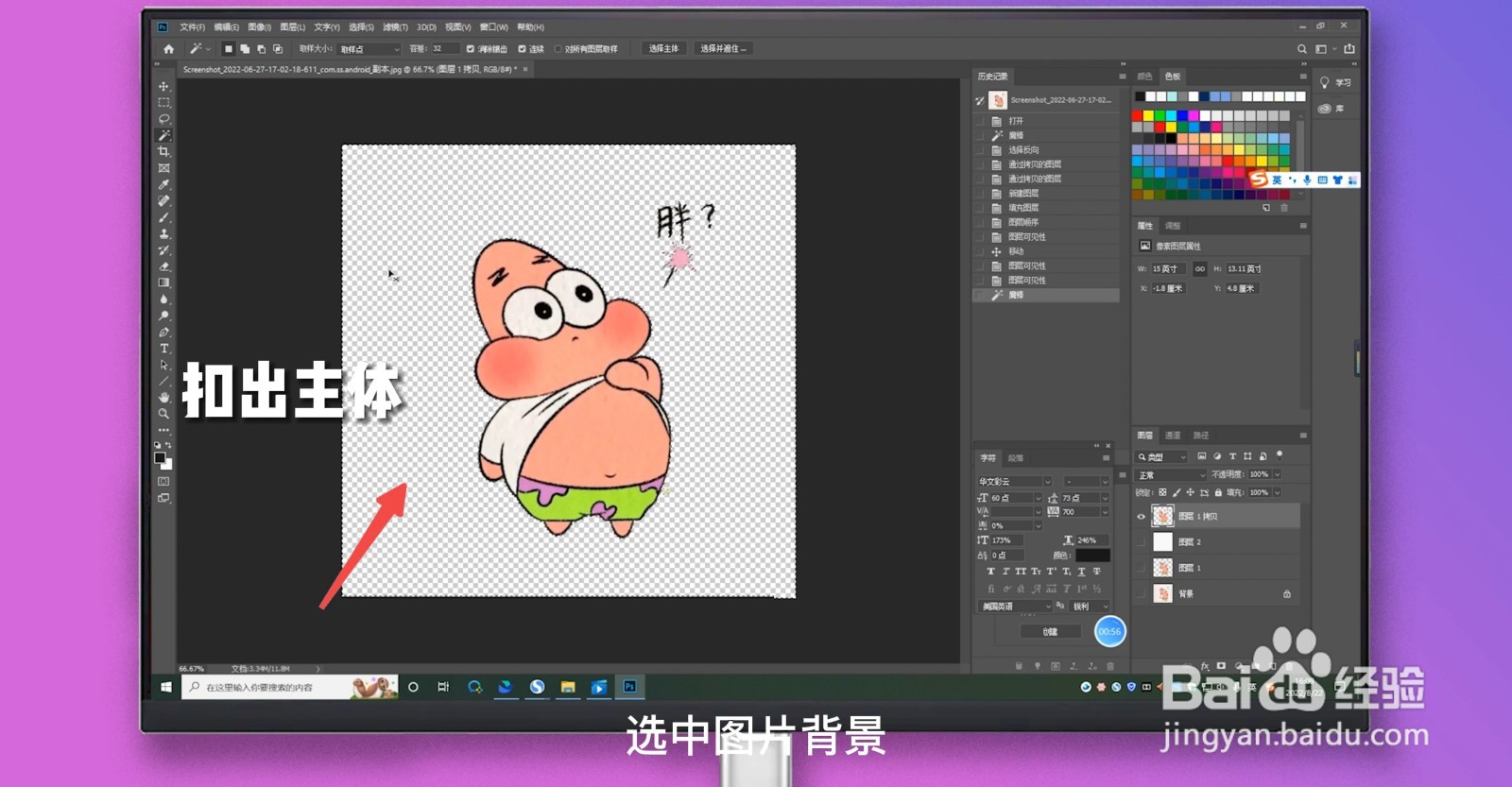This screenshot has width=1512, height=787.
Task: Open the 类型 layer filter dropdown
Action: tap(1161, 456)
